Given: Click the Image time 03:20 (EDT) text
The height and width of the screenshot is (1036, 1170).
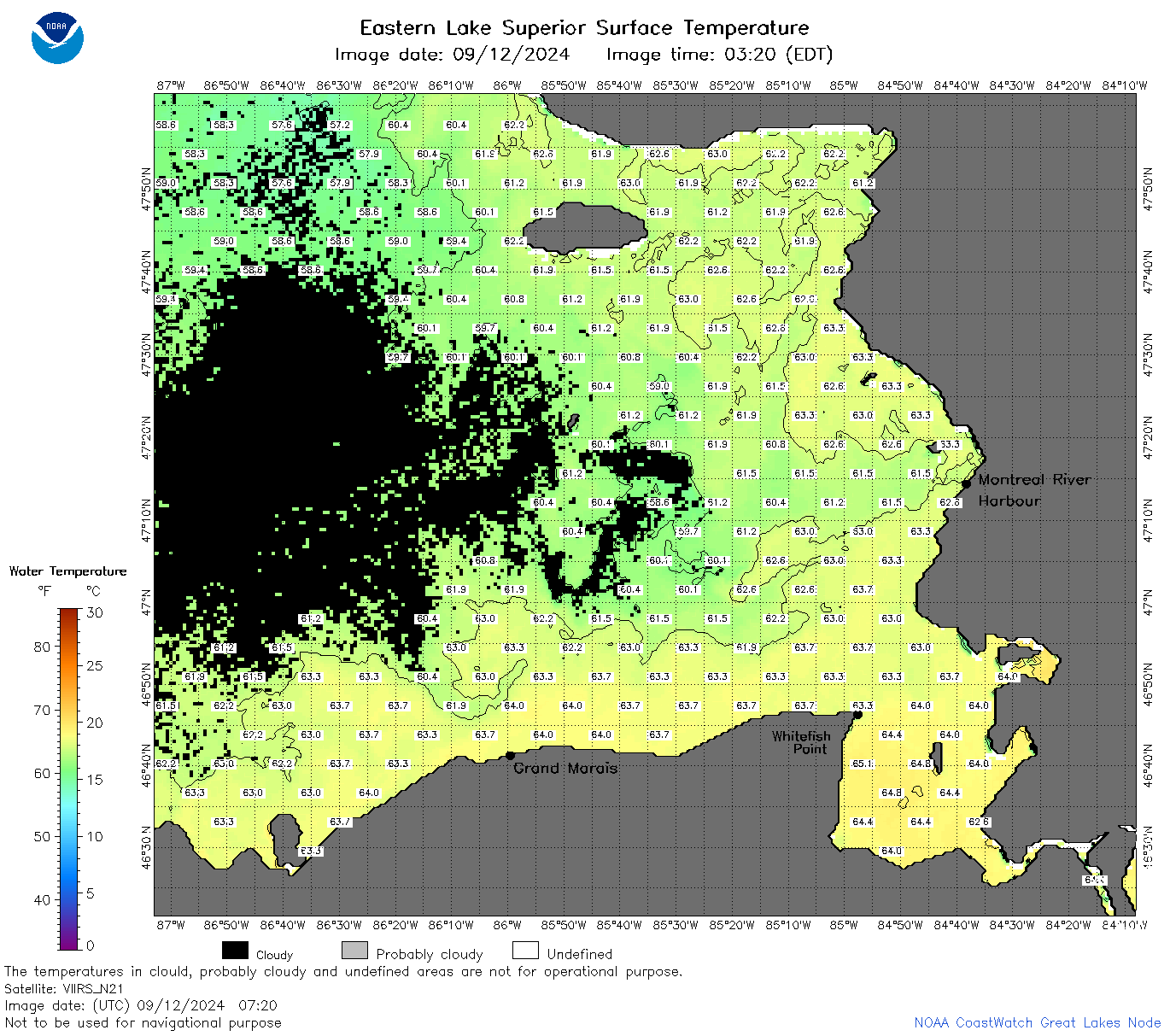Looking at the screenshot, I should [719, 55].
